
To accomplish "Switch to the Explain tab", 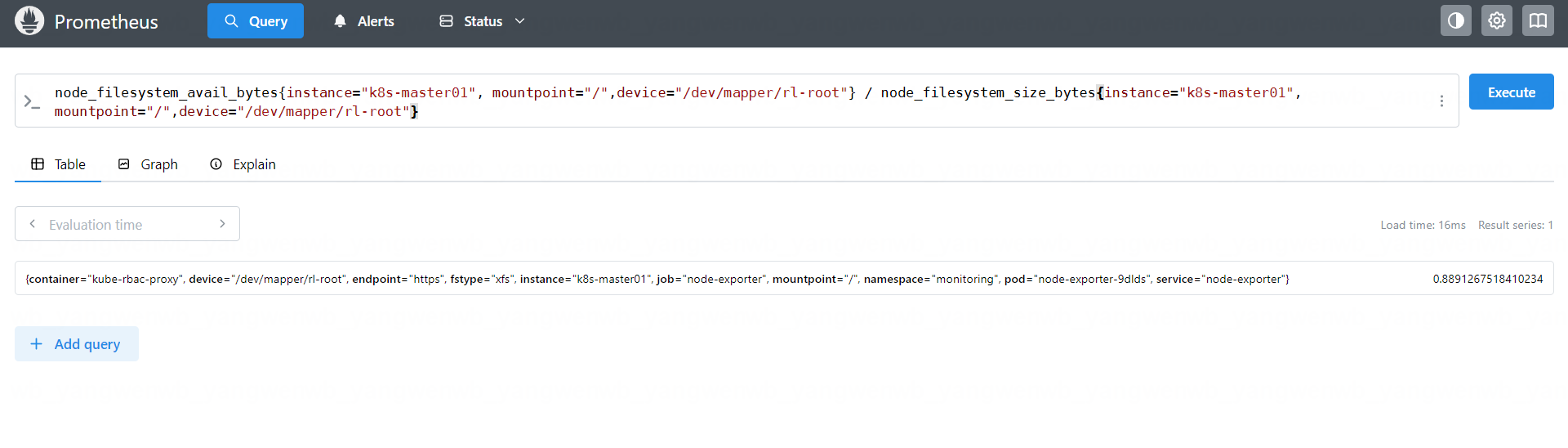I will [243, 164].
